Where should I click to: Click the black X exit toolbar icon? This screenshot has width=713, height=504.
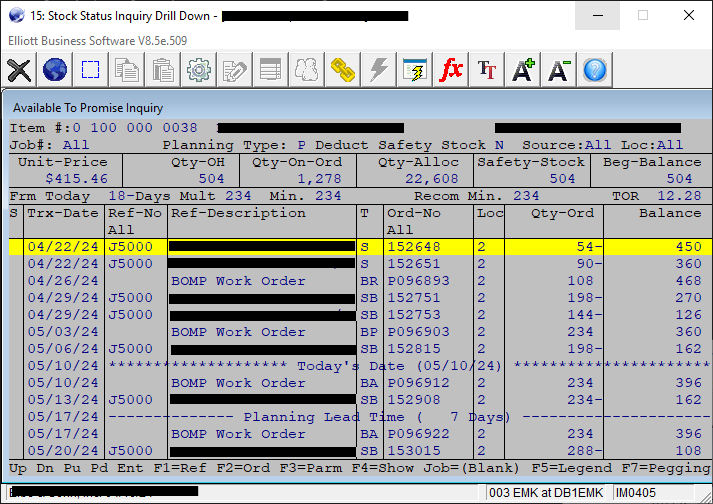(x=19, y=70)
